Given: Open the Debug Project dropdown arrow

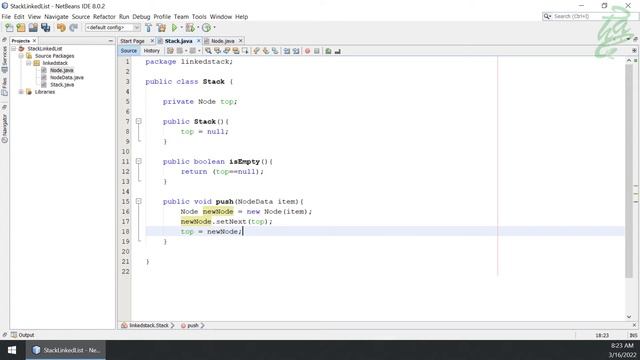Looking at the screenshot, I should 198,27.
